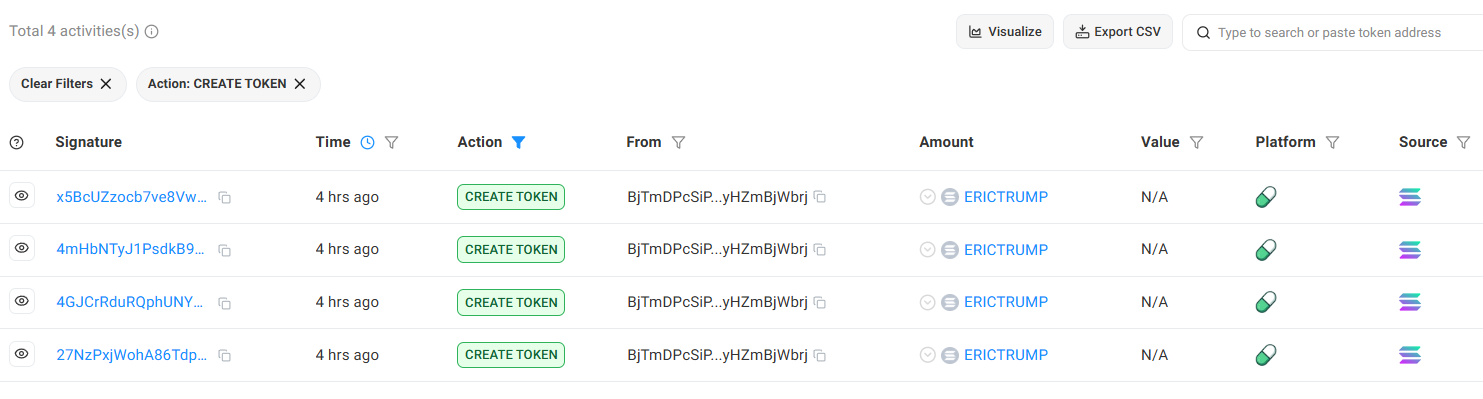This screenshot has width=1483, height=399.
Task: Click the Visualize button
Action: pyautogui.click(x=1005, y=32)
